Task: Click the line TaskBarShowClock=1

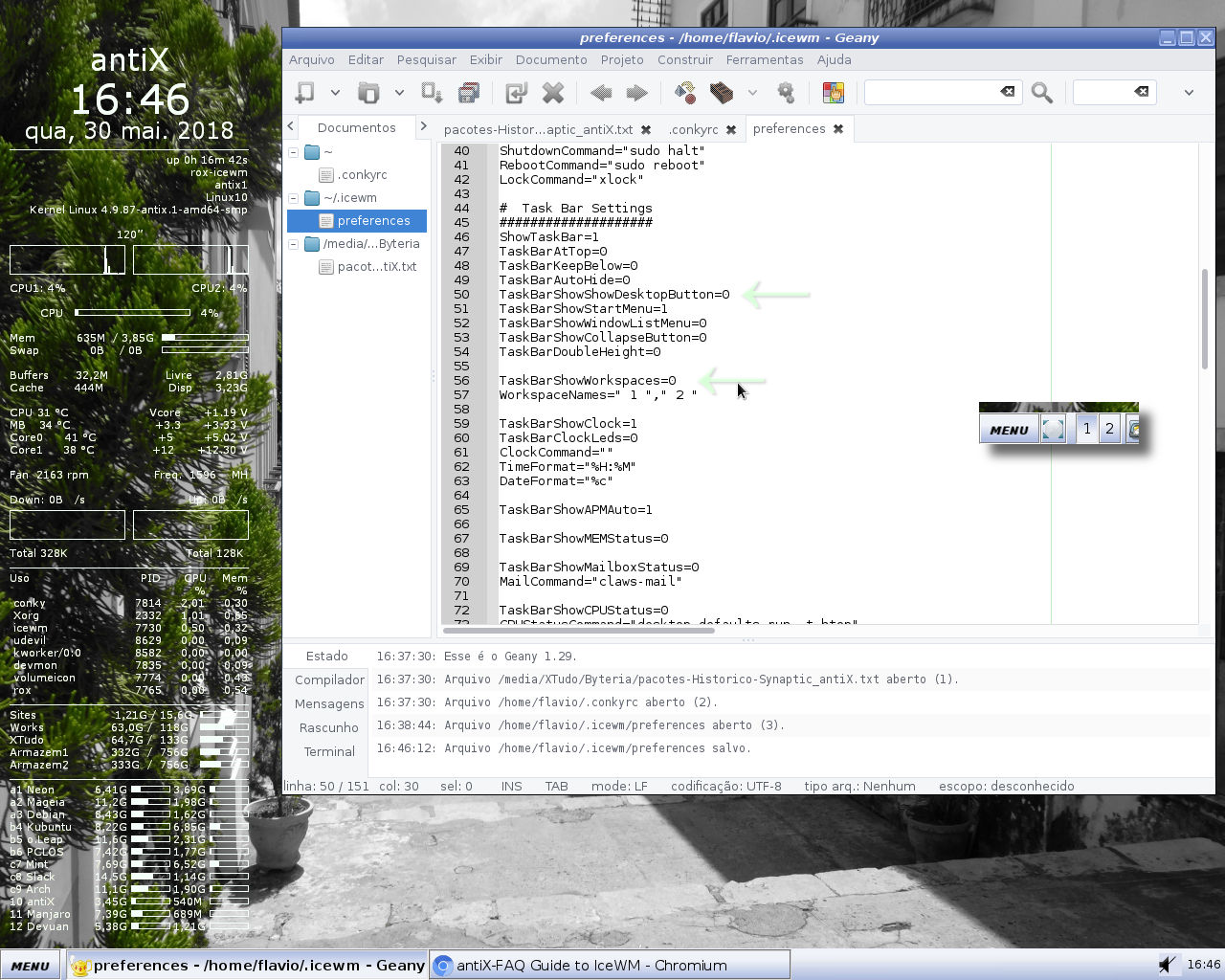Action: point(568,423)
